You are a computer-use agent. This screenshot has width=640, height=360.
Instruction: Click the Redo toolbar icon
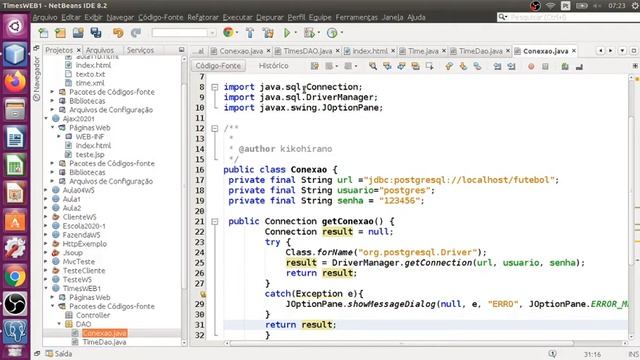[136, 33]
